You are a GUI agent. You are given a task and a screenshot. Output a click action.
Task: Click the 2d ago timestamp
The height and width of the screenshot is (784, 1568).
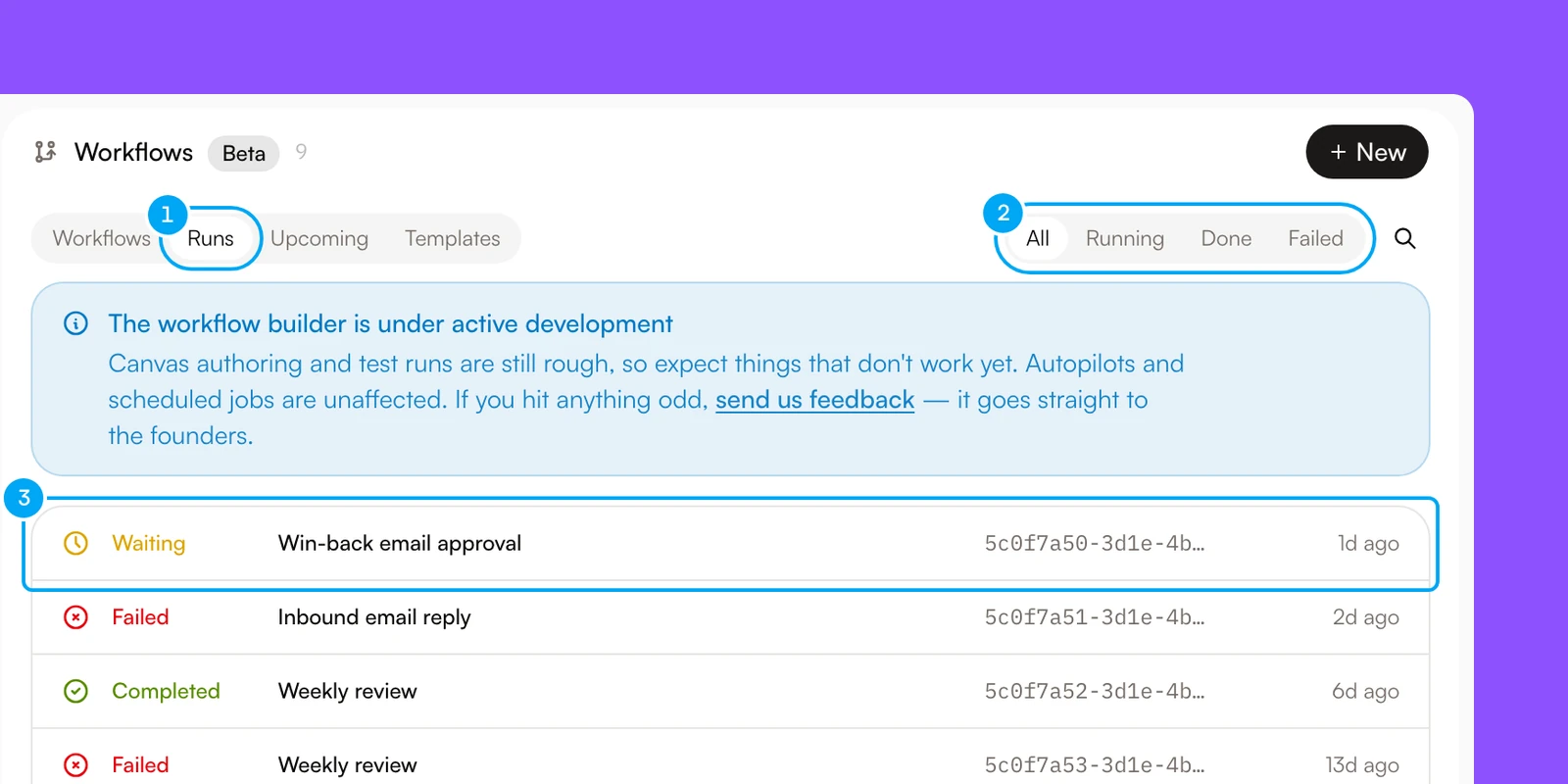[x=1365, y=617]
